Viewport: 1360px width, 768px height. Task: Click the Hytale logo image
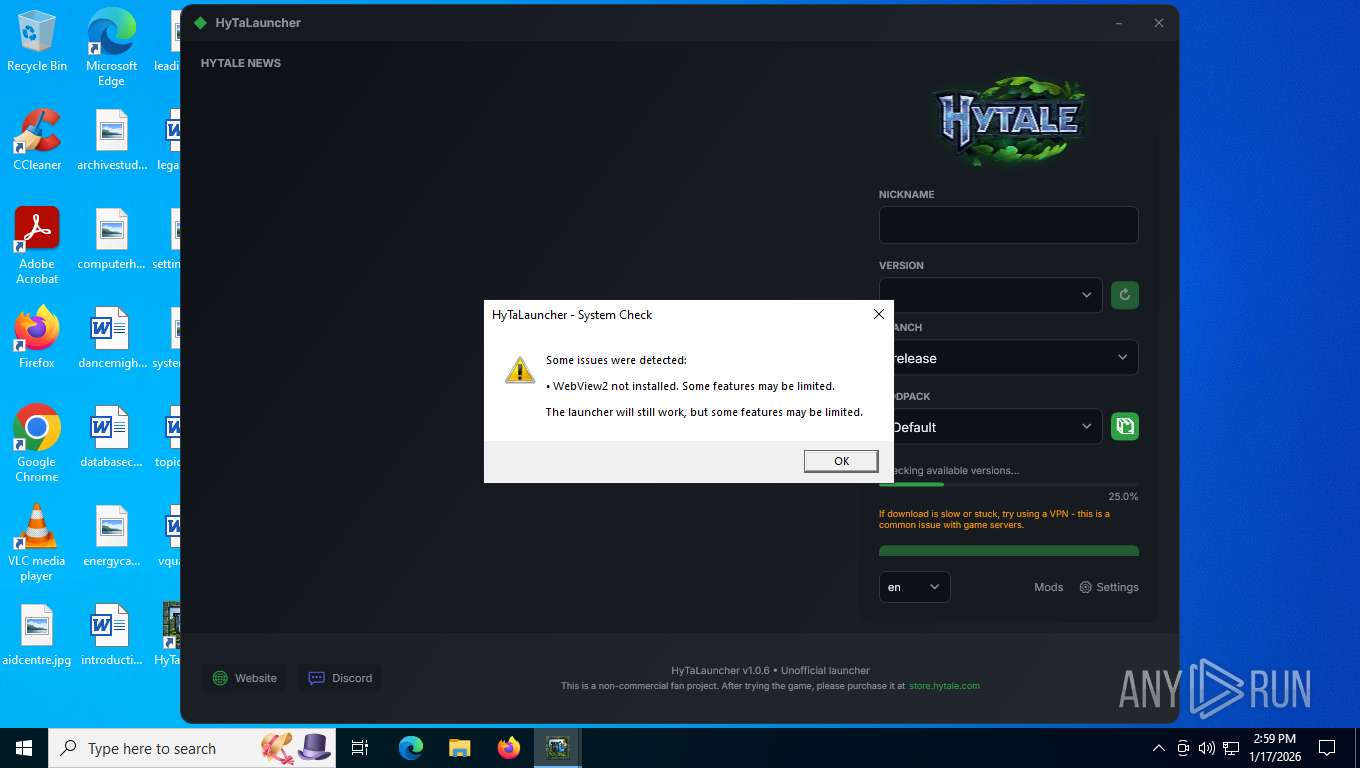click(x=1008, y=120)
